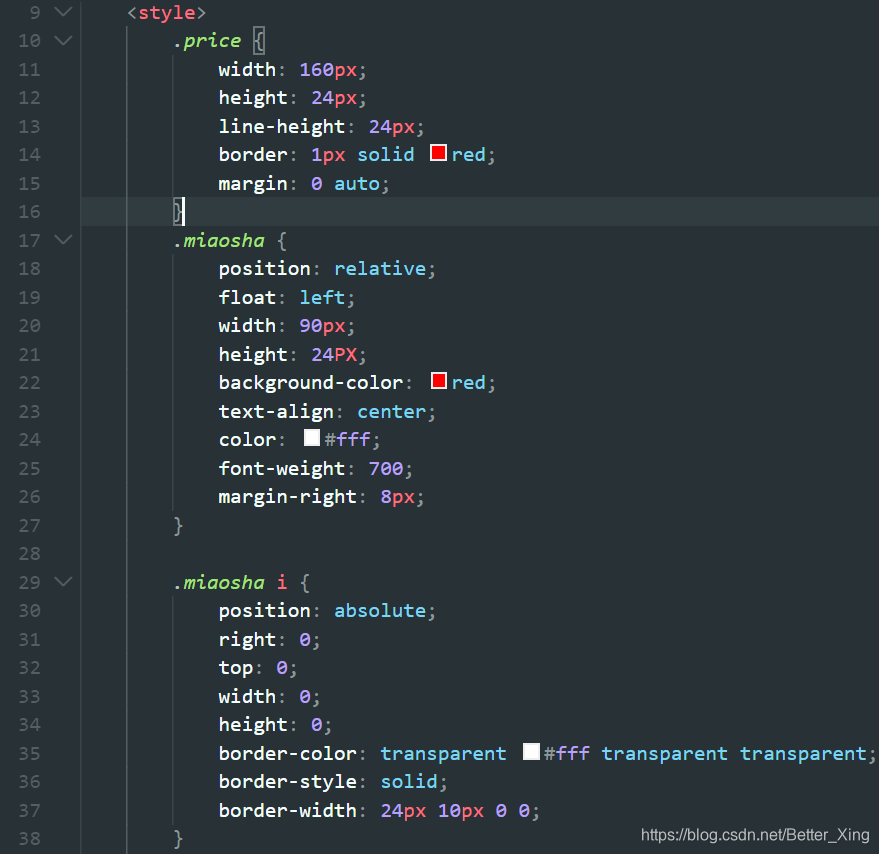Click the height property on line 12
This screenshot has height=854, width=879.
(253, 98)
